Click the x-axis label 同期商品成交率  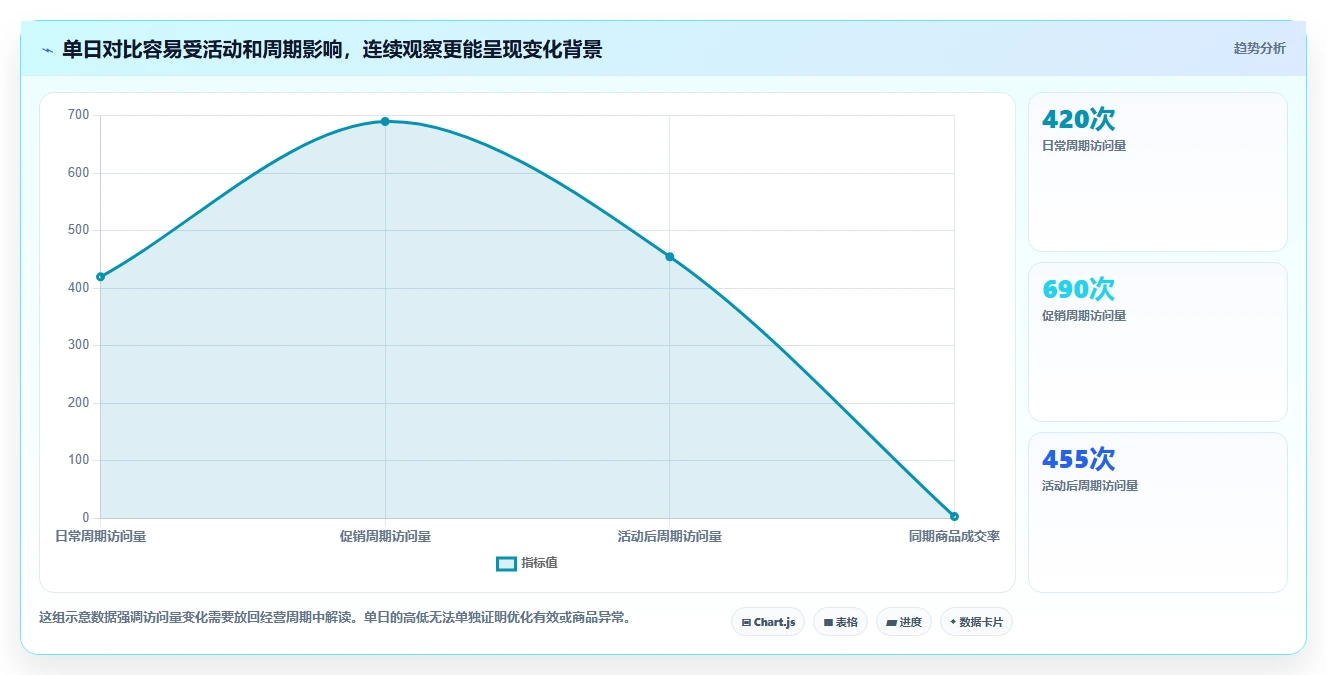[954, 536]
